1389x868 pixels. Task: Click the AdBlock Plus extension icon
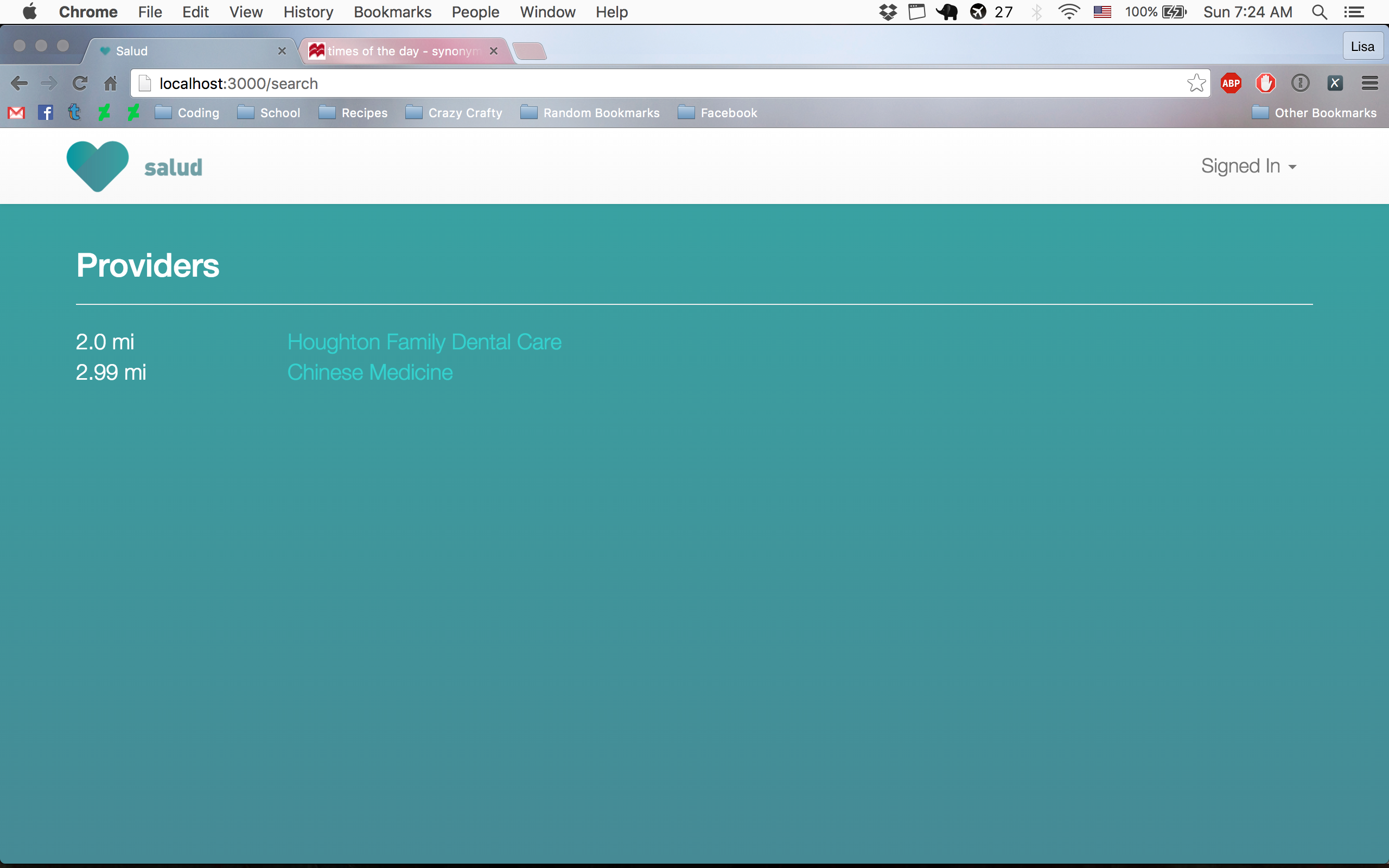point(1231,84)
